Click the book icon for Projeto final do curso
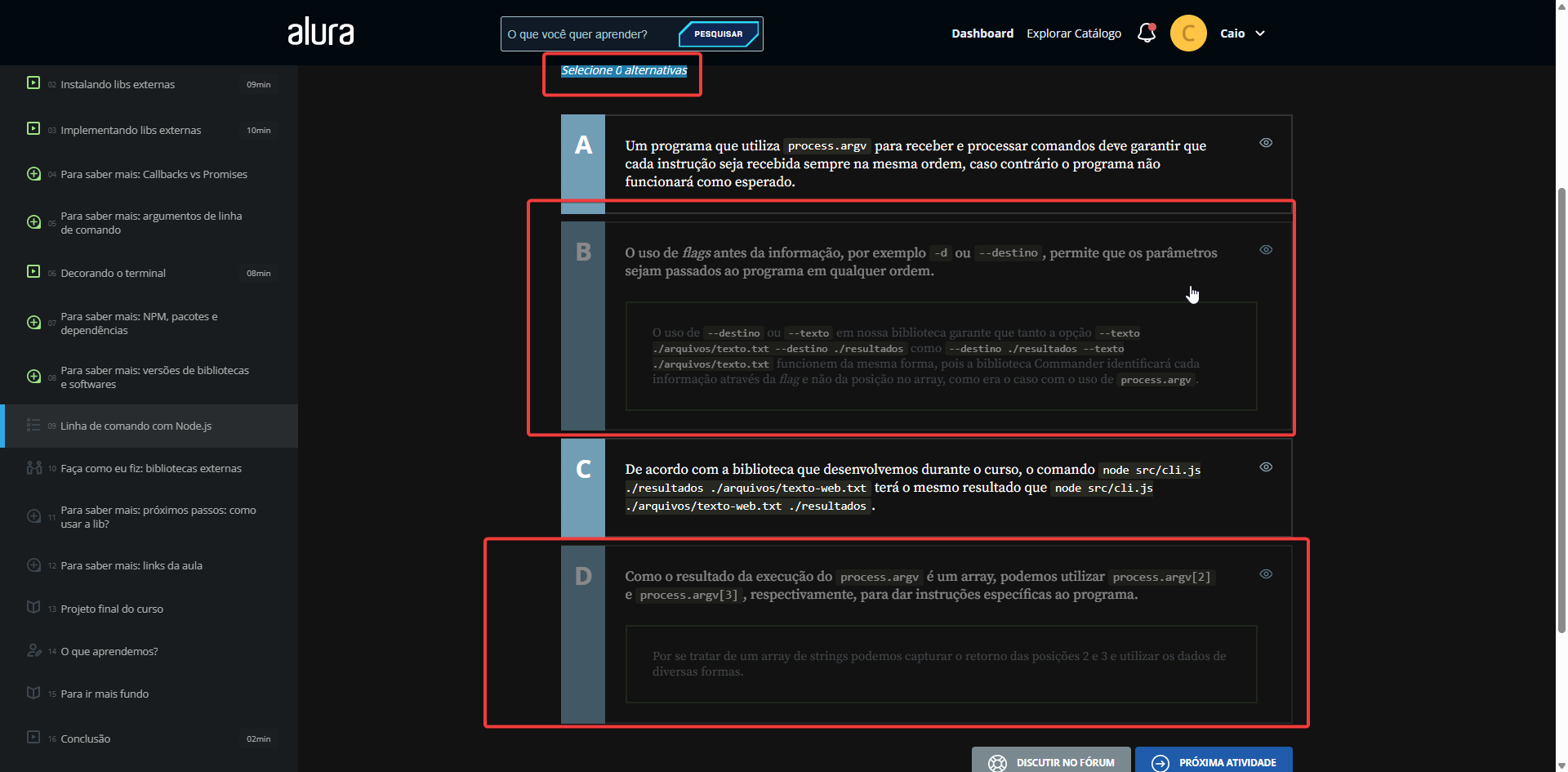 33,608
